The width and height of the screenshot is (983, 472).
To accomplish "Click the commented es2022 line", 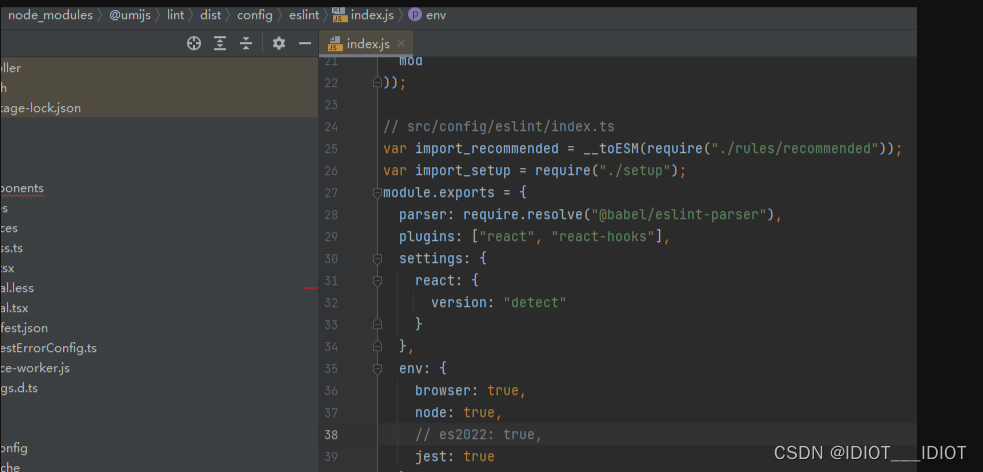I will click(x=478, y=434).
